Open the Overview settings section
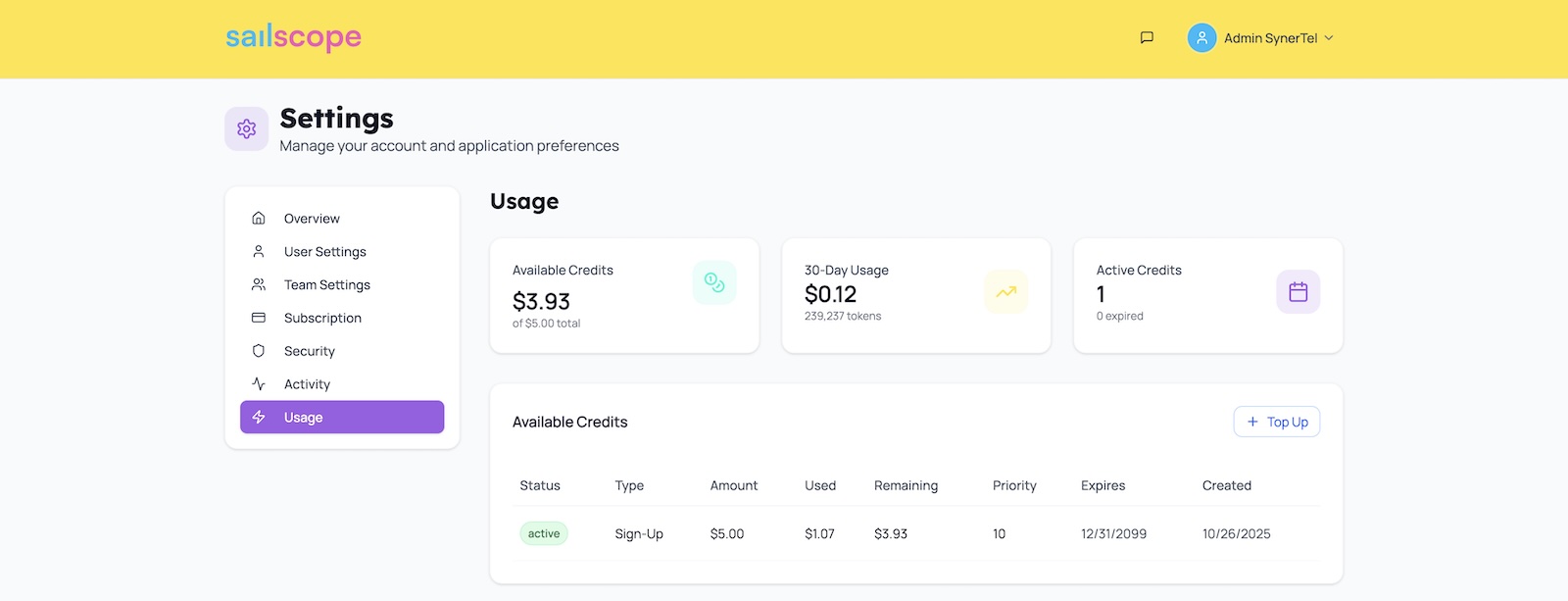 coord(312,219)
